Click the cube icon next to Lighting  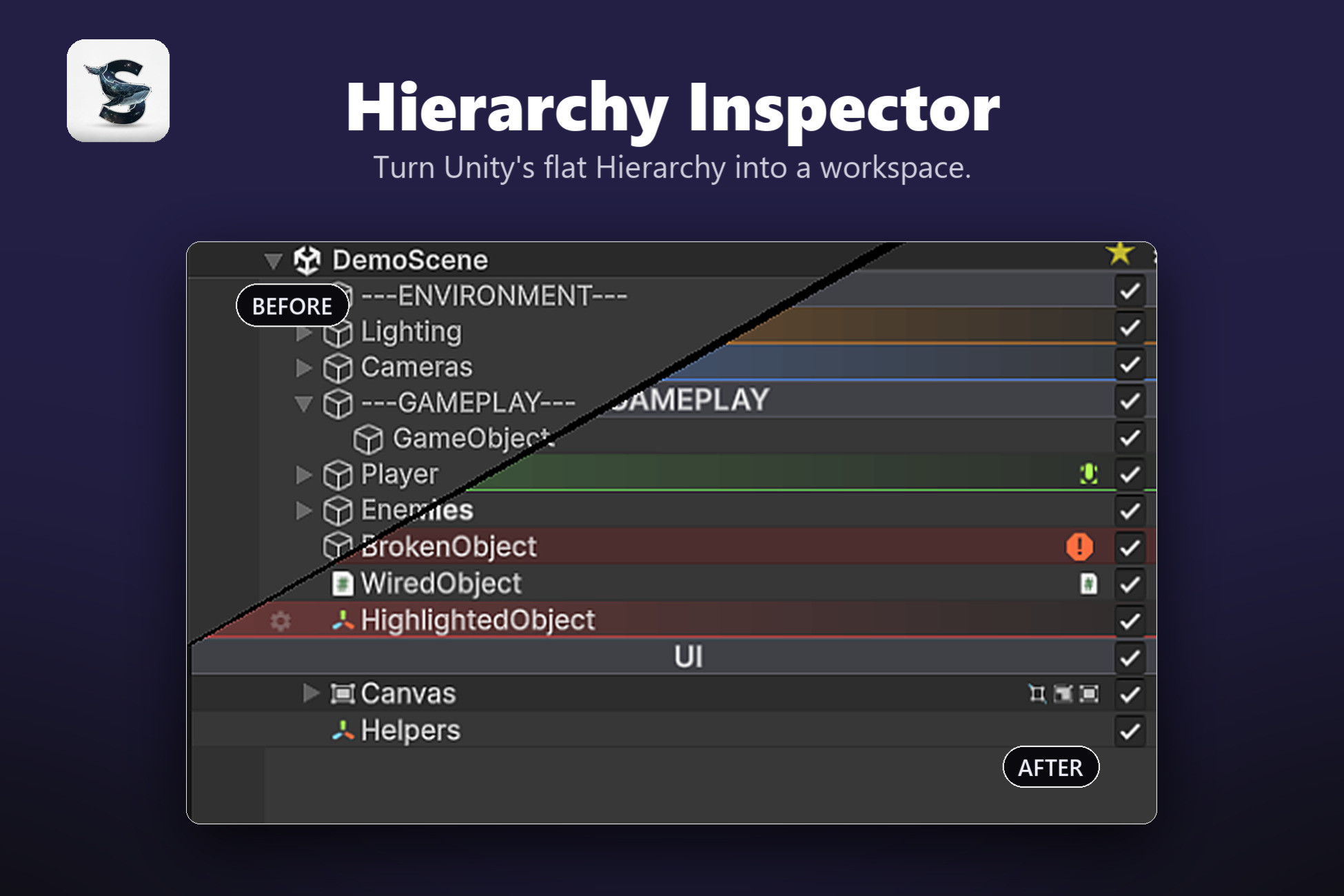click(338, 333)
